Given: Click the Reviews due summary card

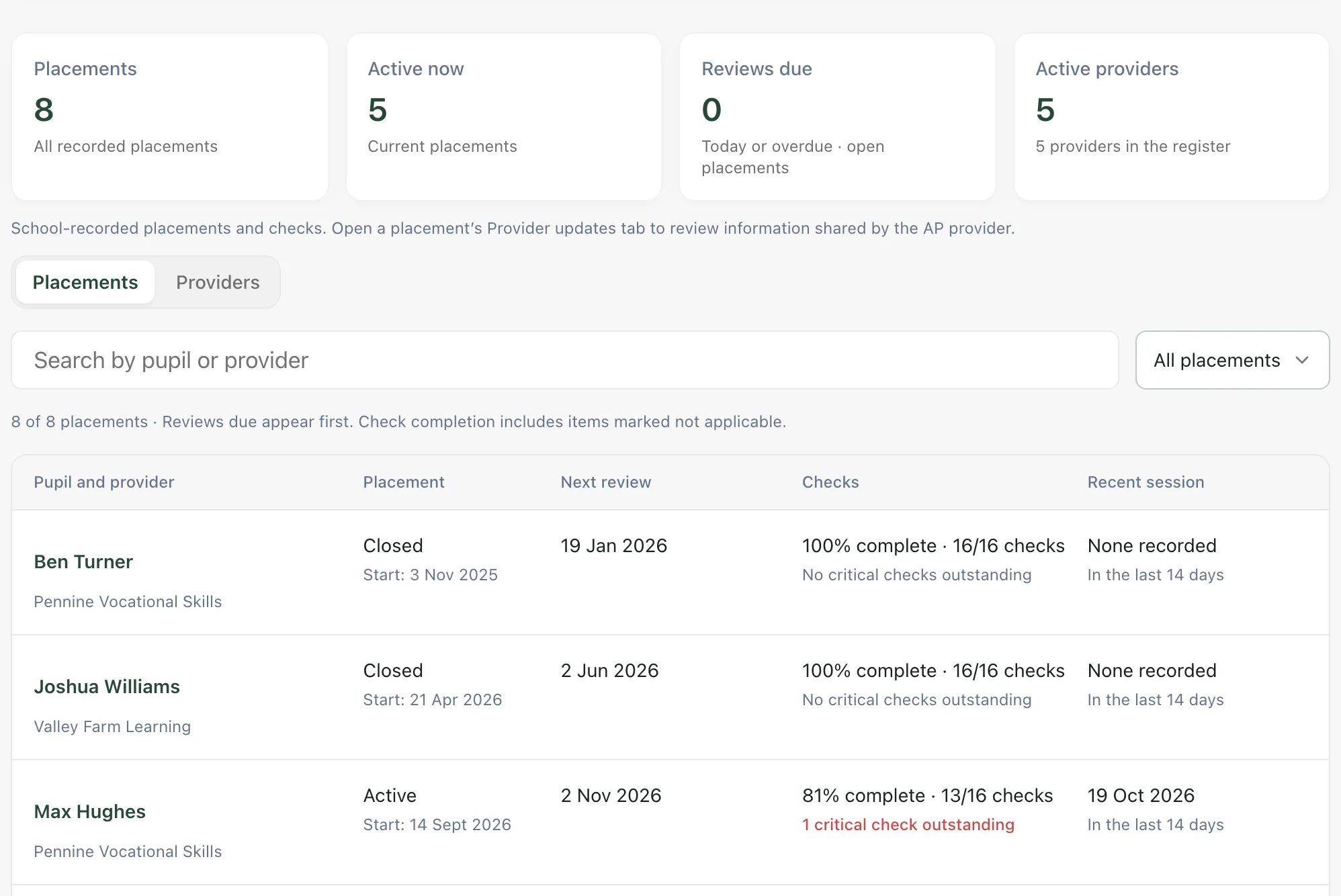Looking at the screenshot, I should [x=838, y=117].
